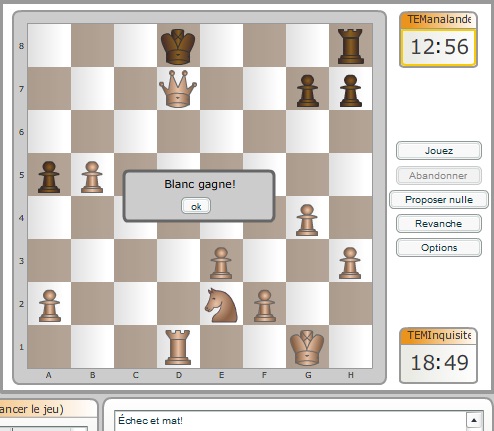The height and width of the screenshot is (431, 494).
Task: Dismiss the Blanc gagne dialog with ok
Action: coord(196,206)
